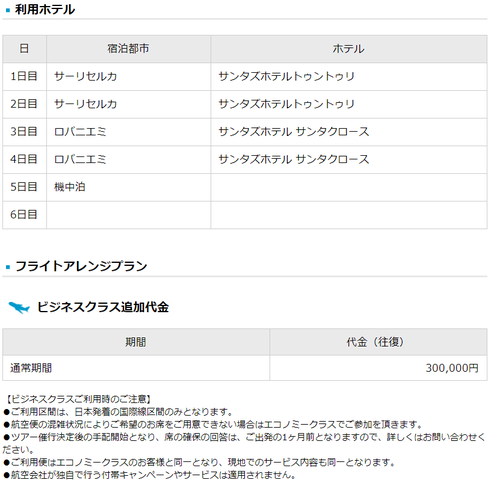The height and width of the screenshot is (480, 491).
Task: Click the note about 付帯キャンペーンやサービス
Action: [149, 475]
